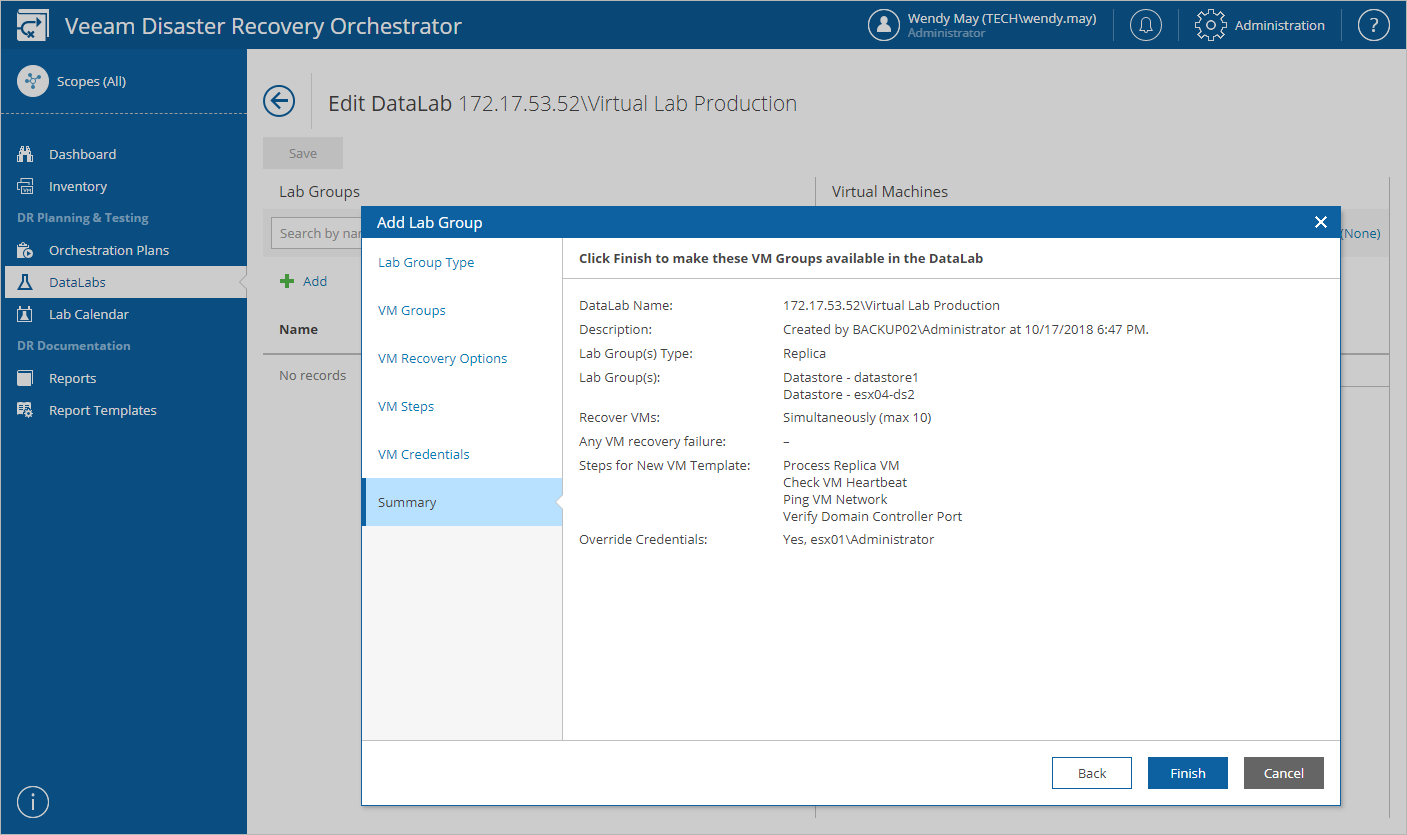Click 'Check VM Heartbeat' step text
Viewport: 1407px width, 835px height.
coord(845,482)
